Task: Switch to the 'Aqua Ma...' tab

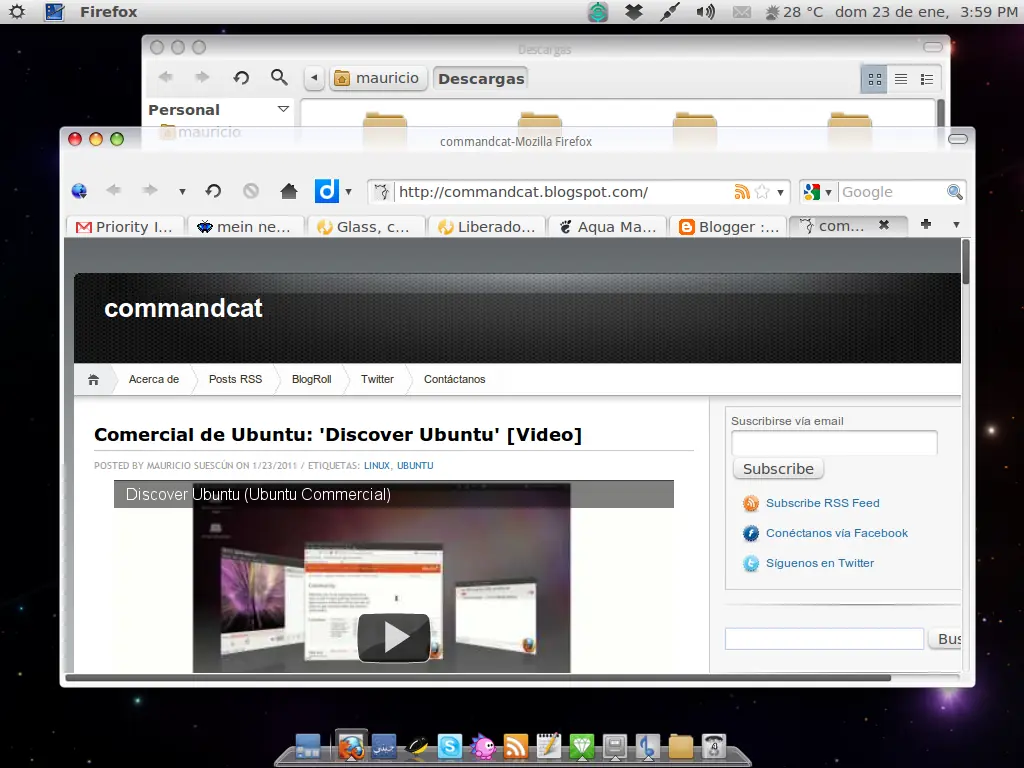Action: (x=607, y=227)
